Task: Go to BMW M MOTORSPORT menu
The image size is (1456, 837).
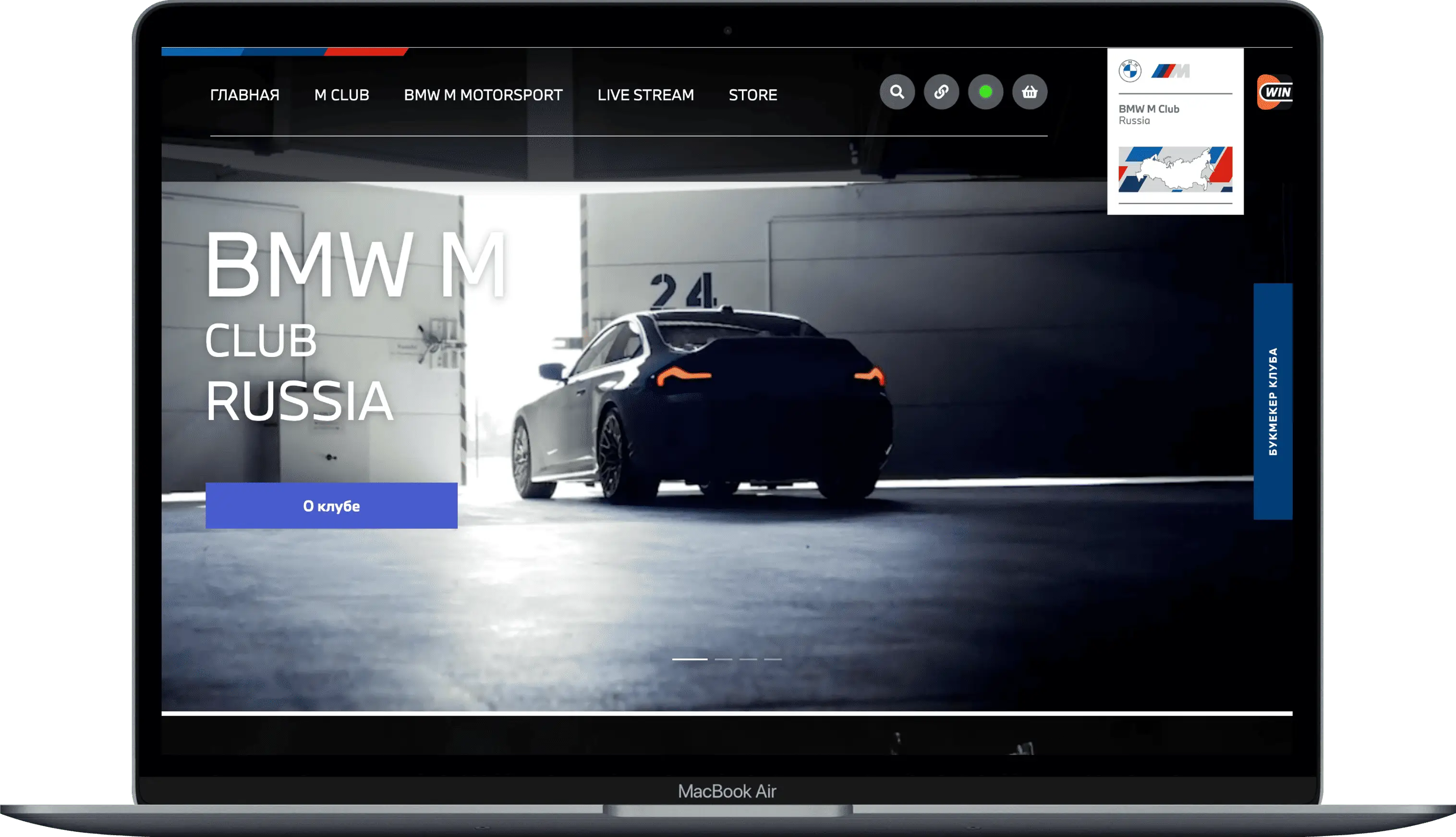Action: 483,95
